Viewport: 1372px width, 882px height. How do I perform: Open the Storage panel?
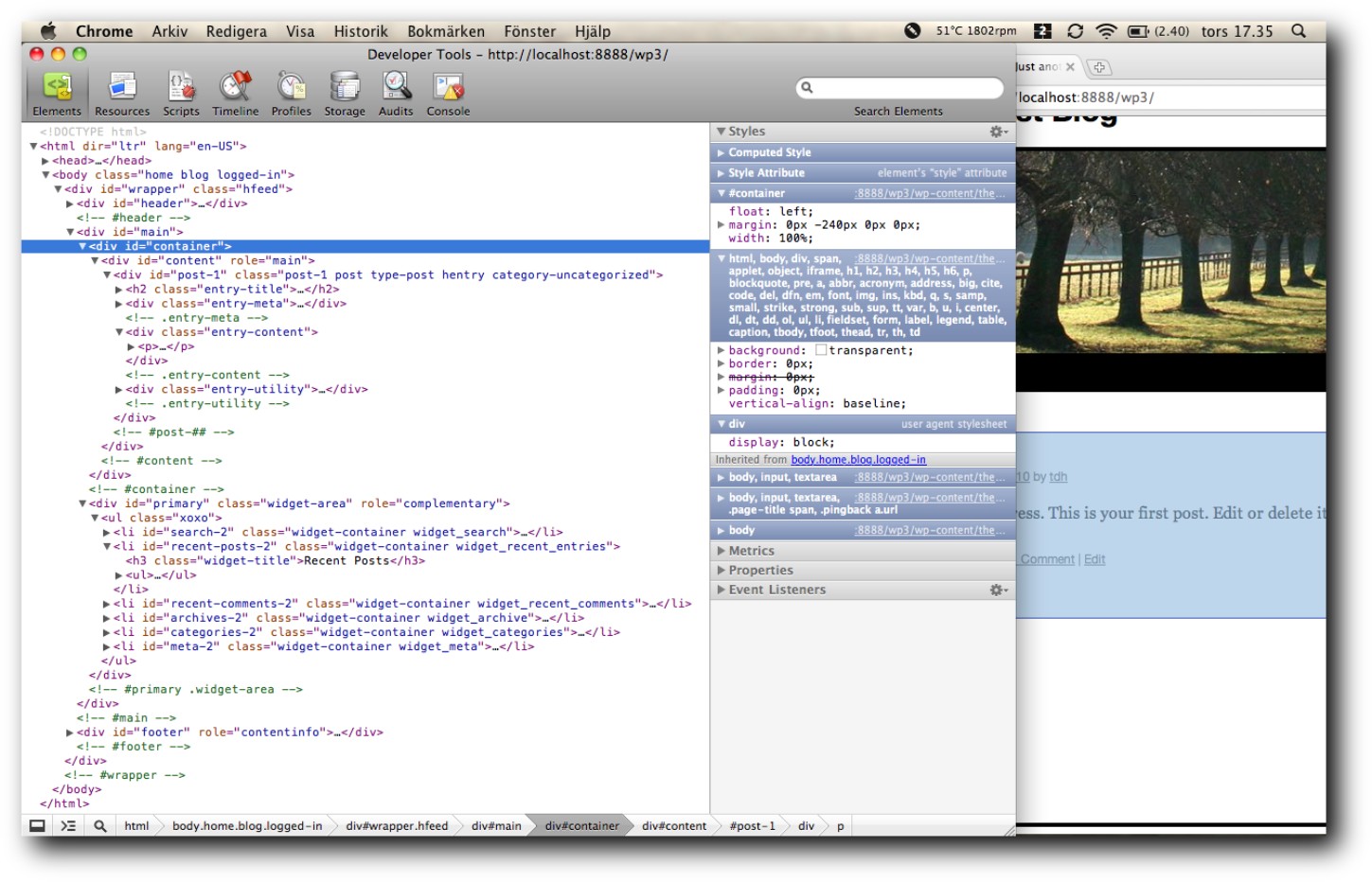(345, 94)
